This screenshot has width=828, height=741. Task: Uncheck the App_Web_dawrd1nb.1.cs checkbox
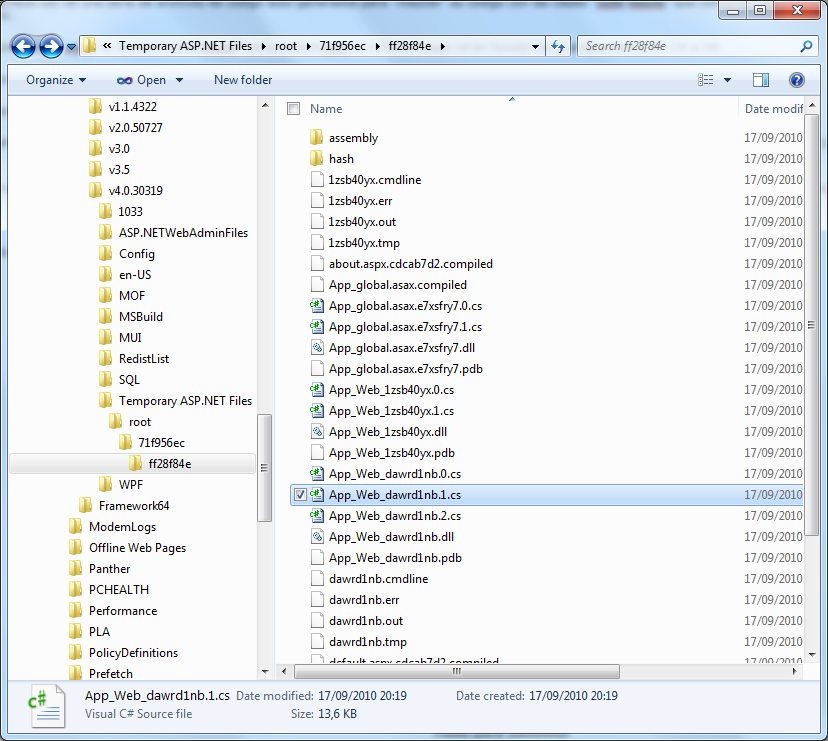[x=300, y=495]
